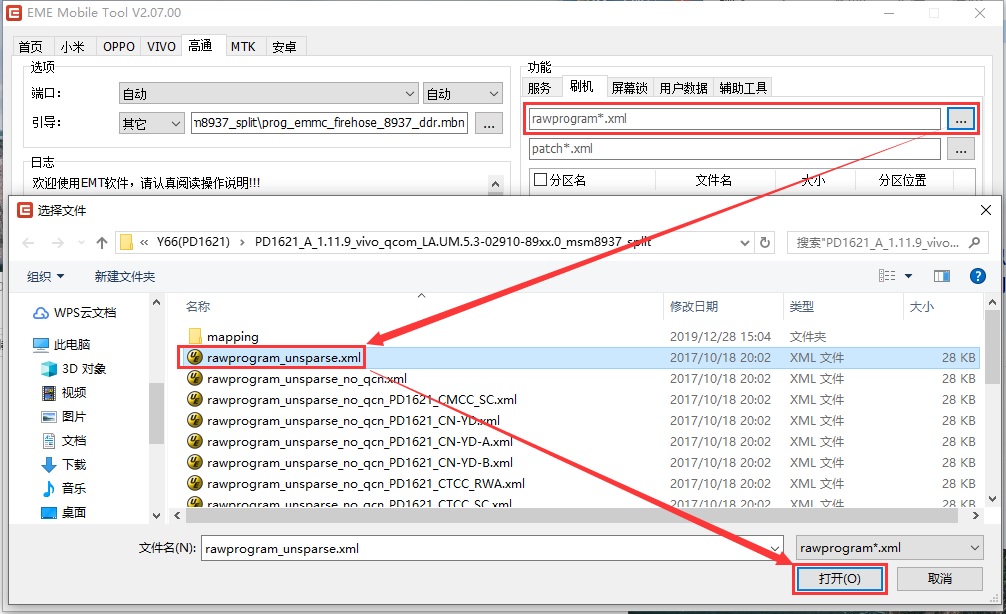
Task: Click the up-directory arrow in file dialog
Action: pyautogui.click(x=102, y=243)
